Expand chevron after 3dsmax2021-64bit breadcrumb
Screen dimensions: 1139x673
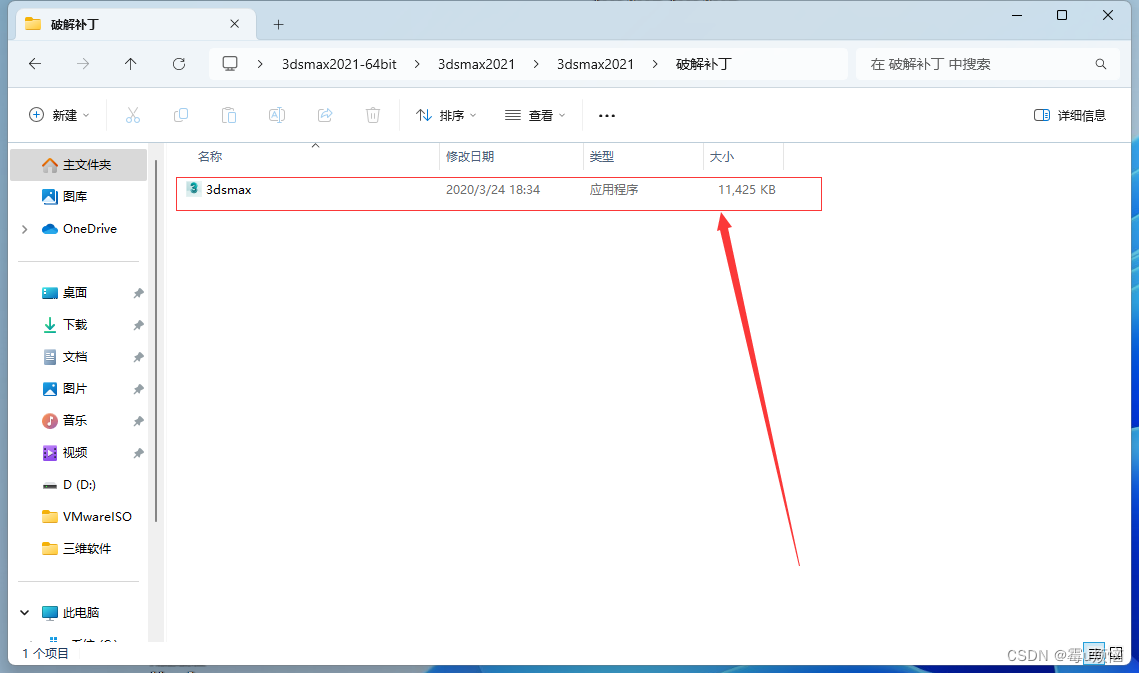[417, 64]
